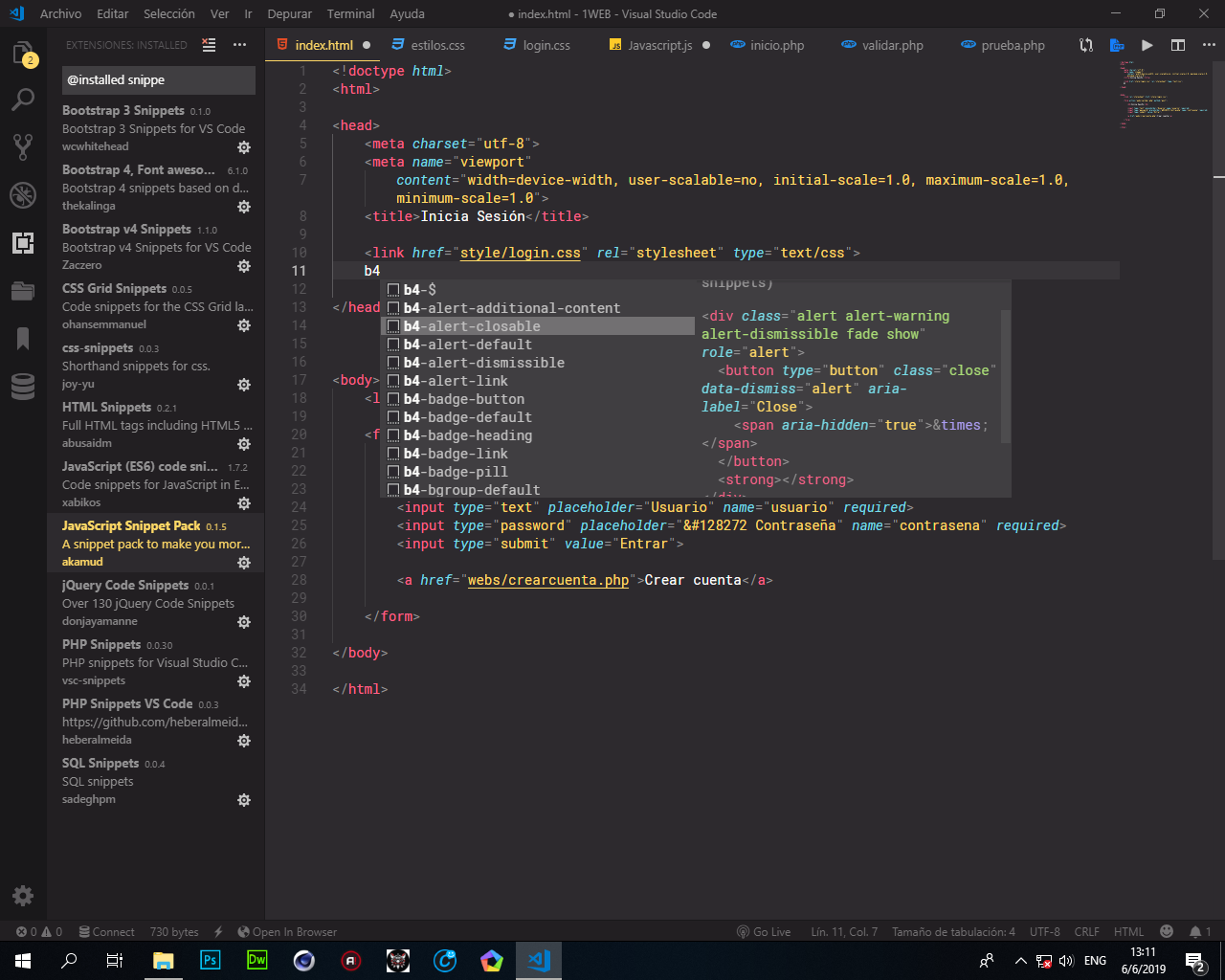Change the HTML language mode
Screen dimensions: 1225x980
point(1128,931)
